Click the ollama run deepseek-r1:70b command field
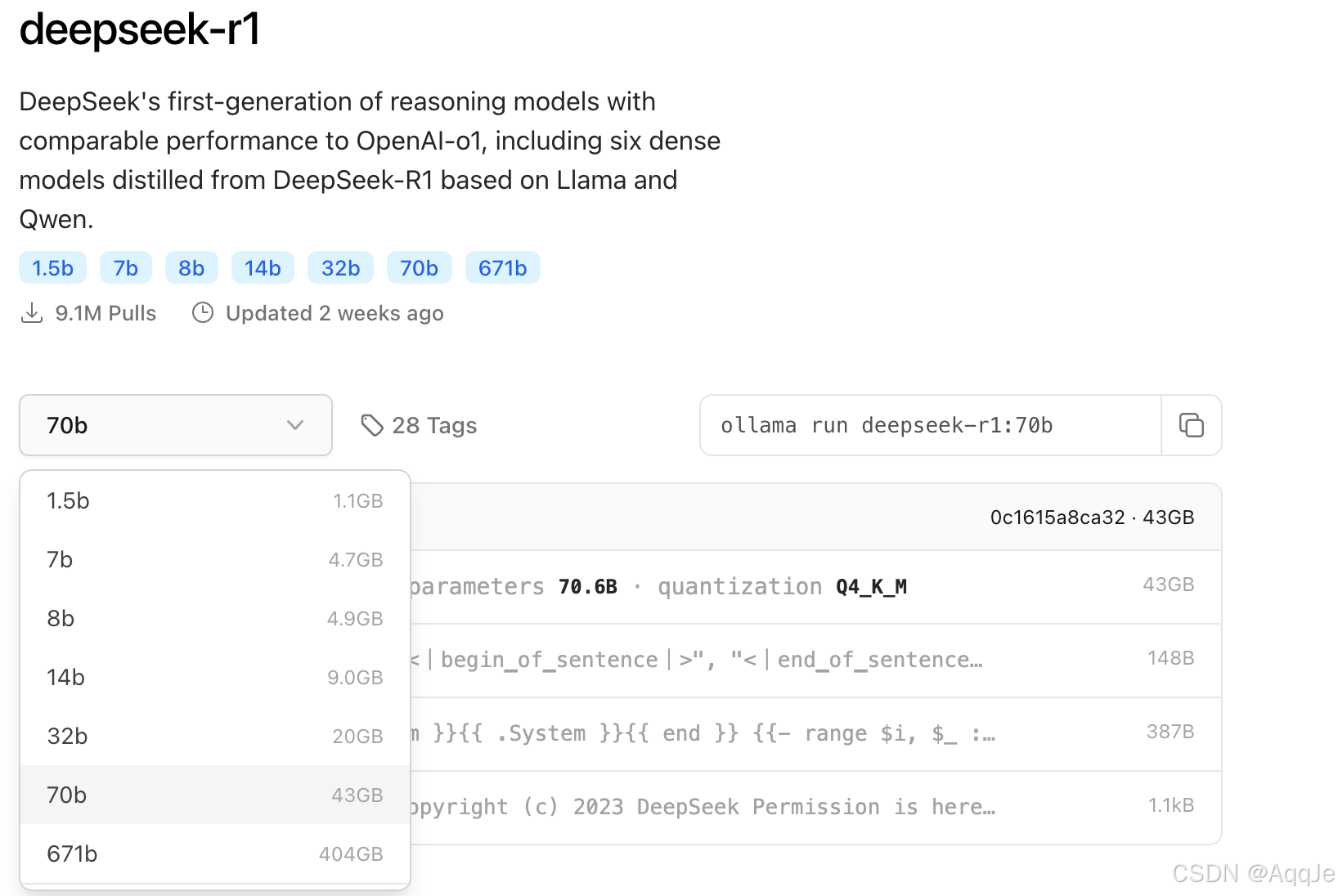This screenshot has height=896, width=1338. click(931, 425)
